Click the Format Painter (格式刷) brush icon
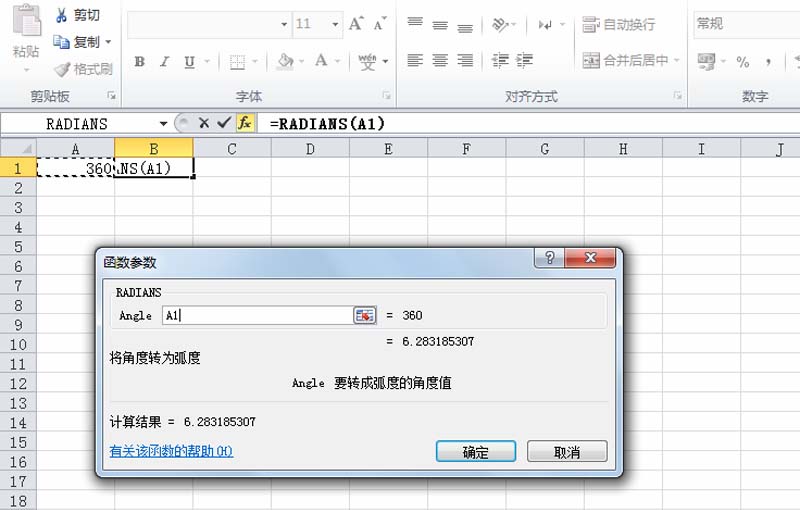 (x=61, y=69)
